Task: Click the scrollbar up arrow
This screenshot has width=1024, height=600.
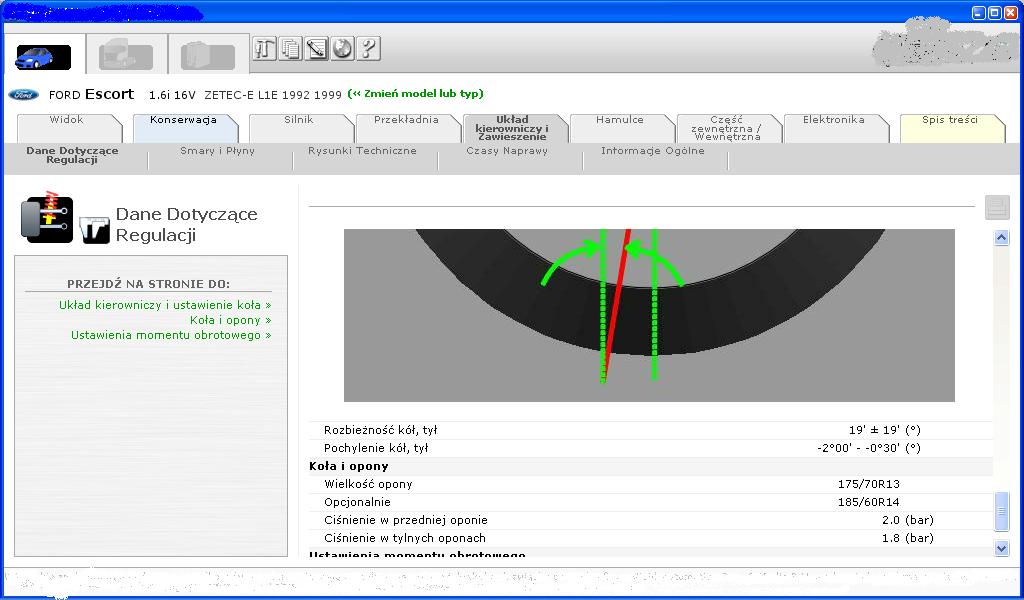Action: click(x=1002, y=238)
